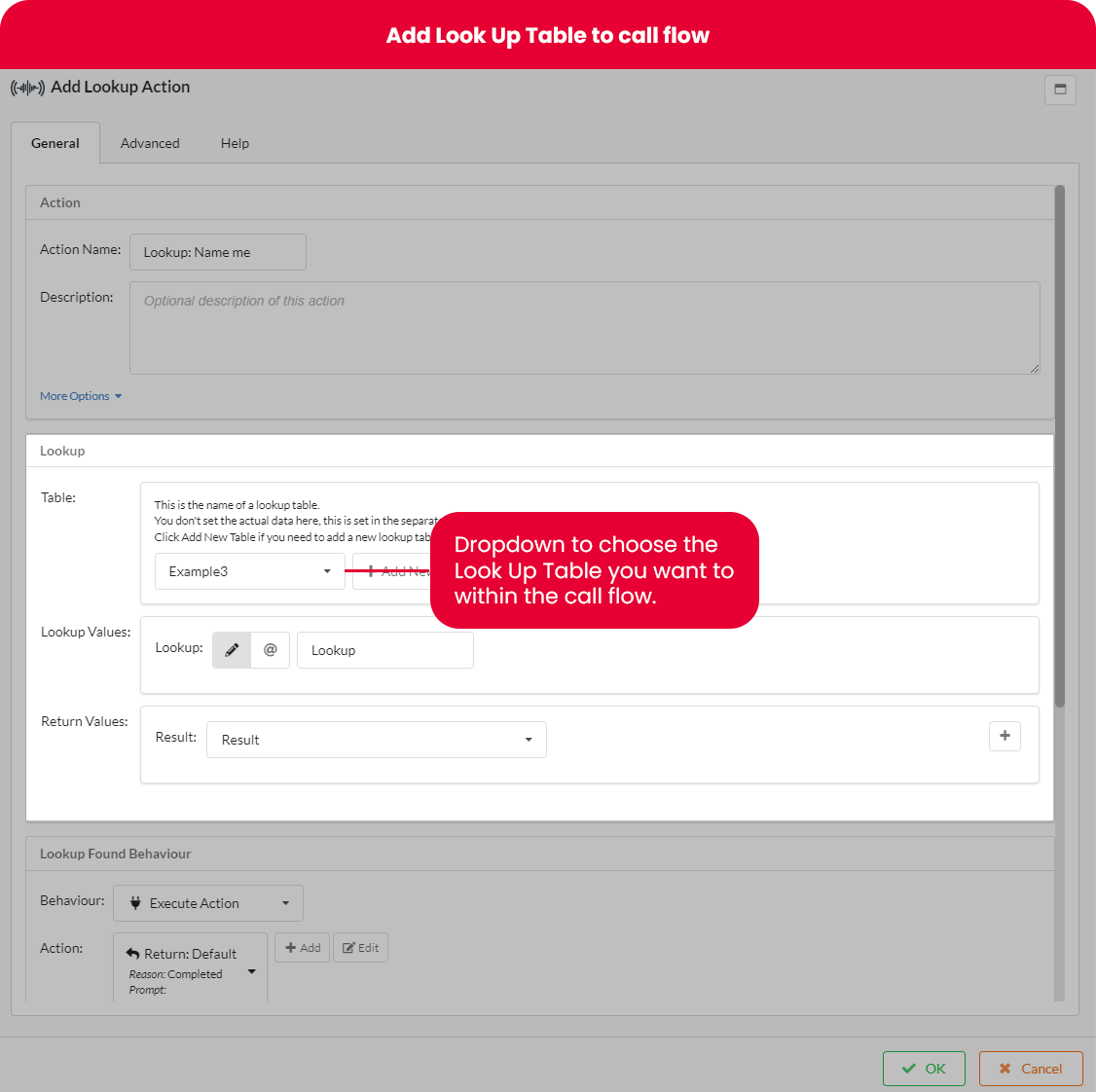Image resolution: width=1096 pixels, height=1092 pixels.
Task: Click the Description text area
Action: pos(584,328)
